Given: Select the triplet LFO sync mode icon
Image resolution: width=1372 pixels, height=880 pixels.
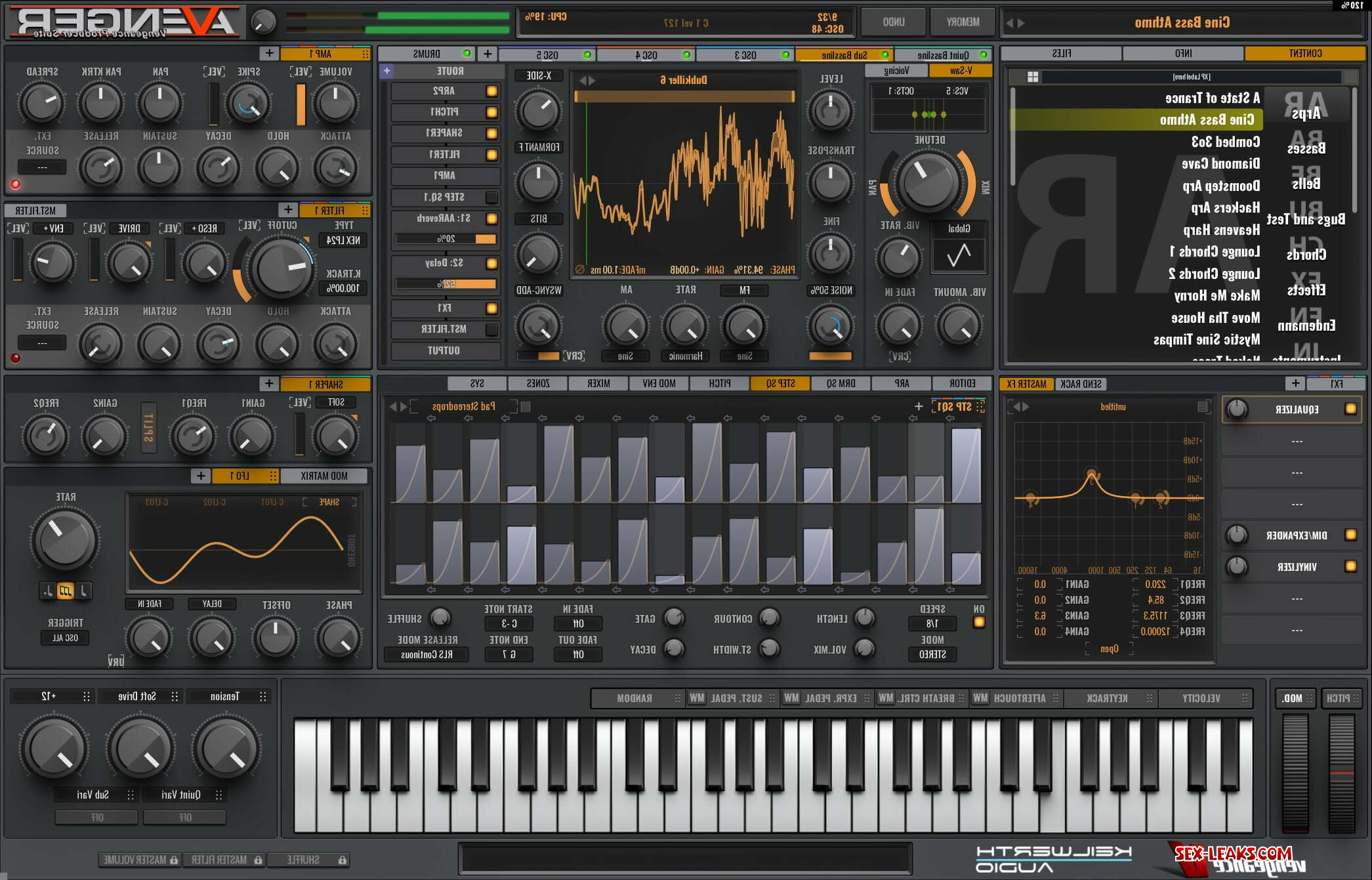Looking at the screenshot, I should (x=66, y=591).
